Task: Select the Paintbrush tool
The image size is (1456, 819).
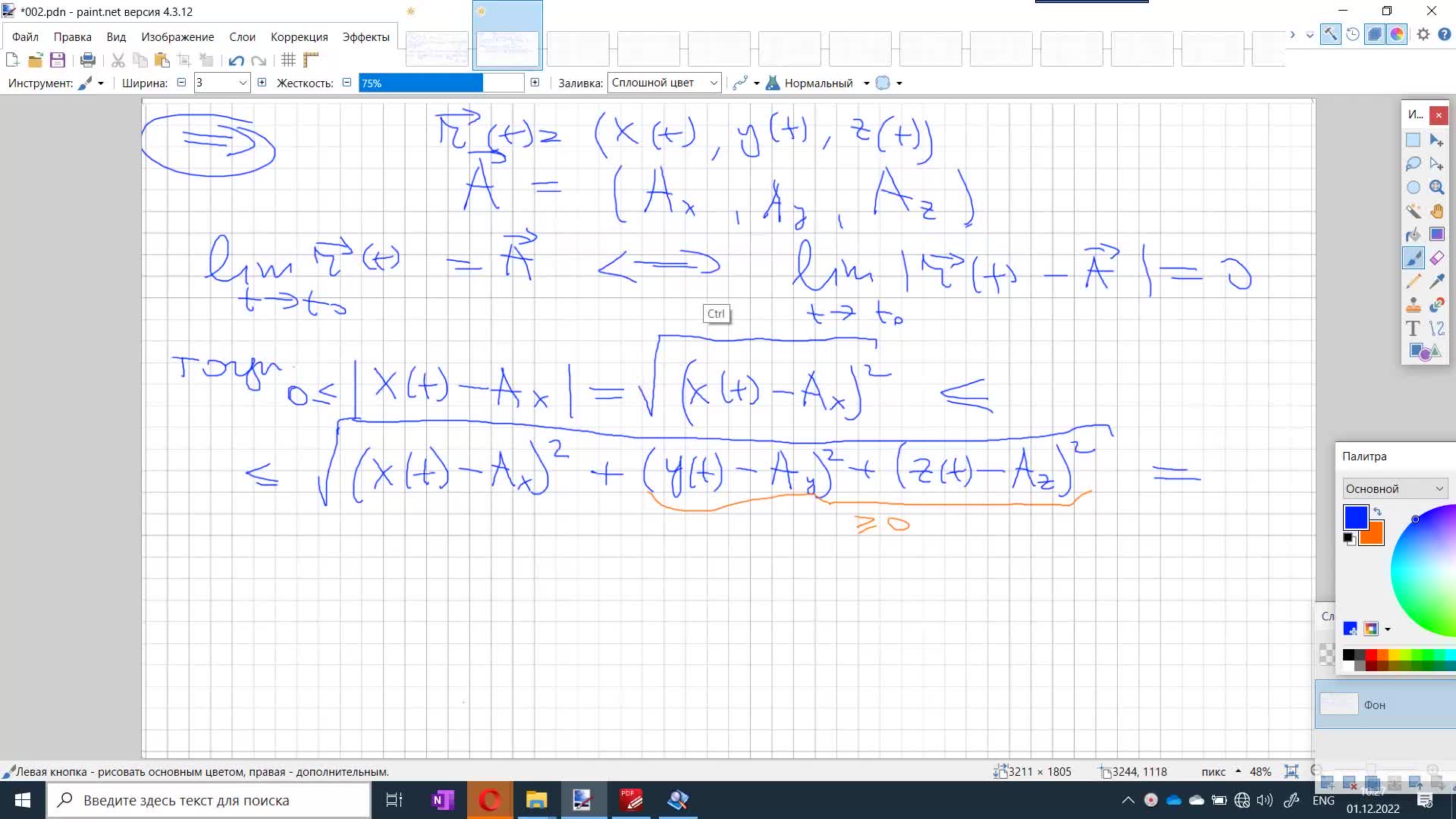Action: click(1413, 258)
